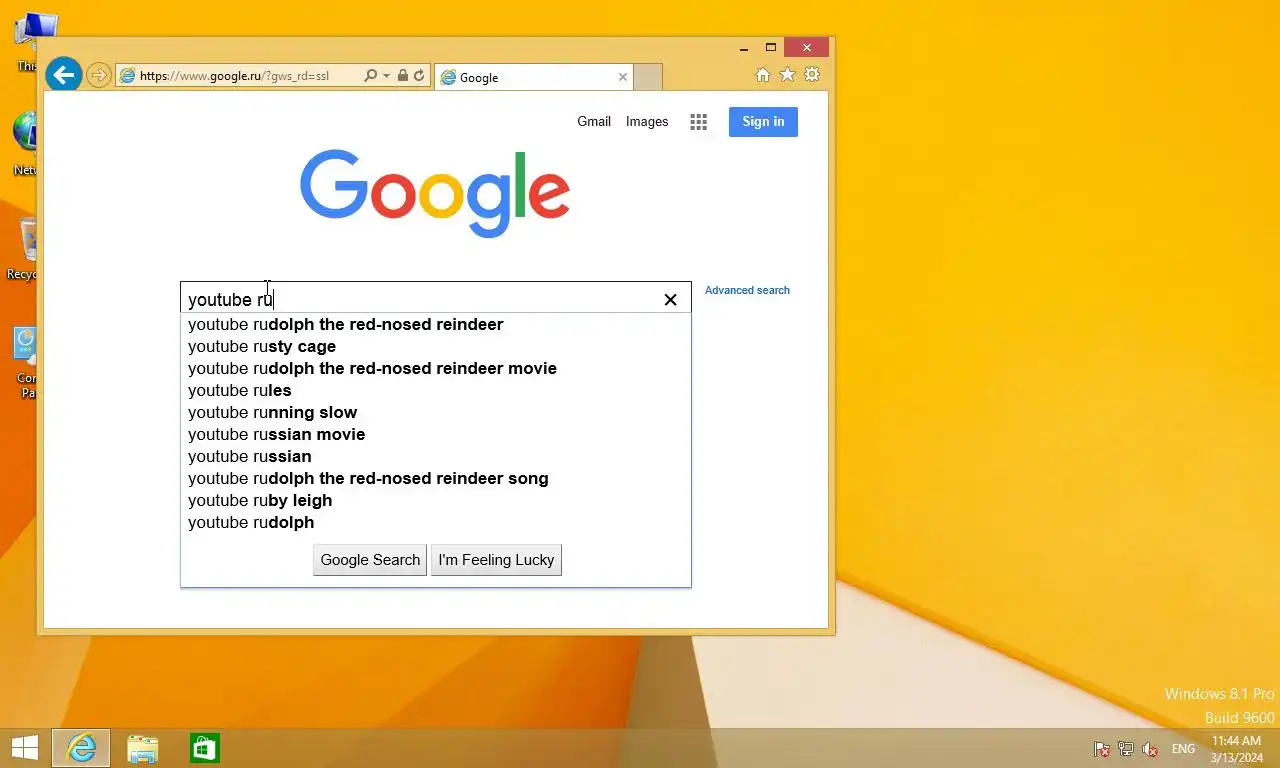
Task: Maximize the Internet Explorer window
Action: point(770,47)
